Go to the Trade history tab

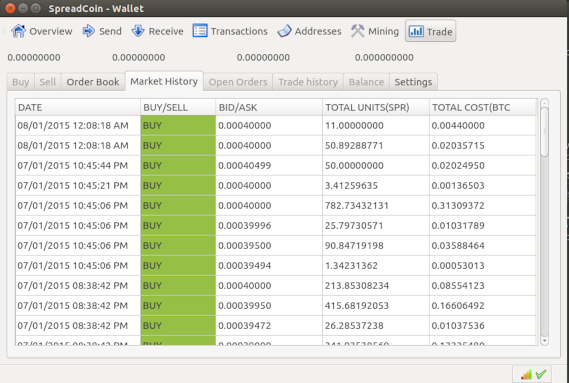coord(308,82)
